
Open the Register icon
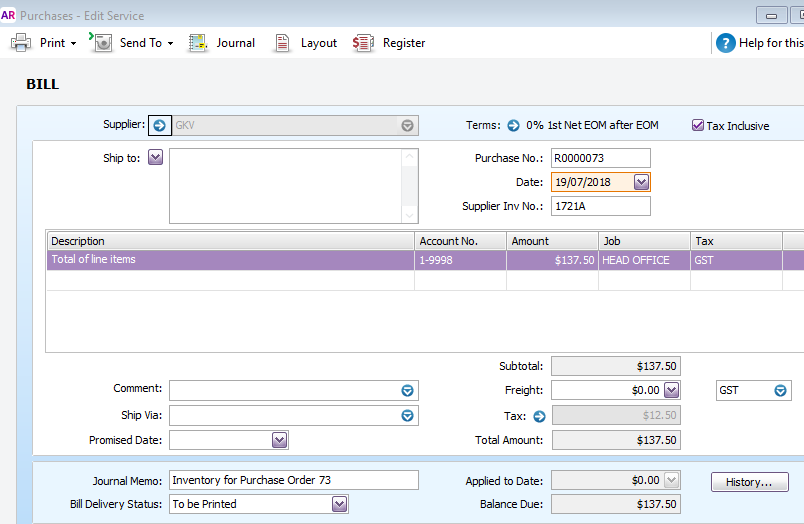[x=363, y=43]
